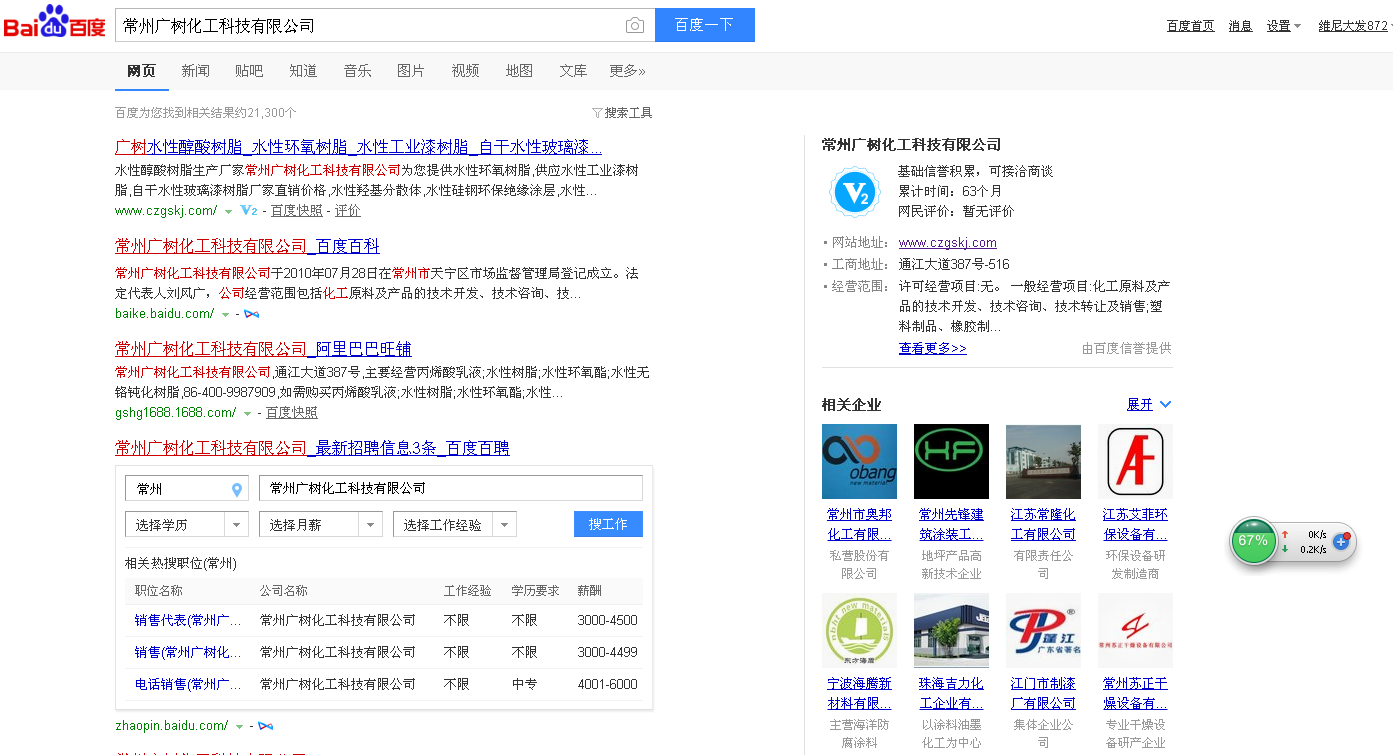Open 常州先锋建筑涂装 HF logo thumbnail
1393x755 pixels.
[x=951, y=461]
